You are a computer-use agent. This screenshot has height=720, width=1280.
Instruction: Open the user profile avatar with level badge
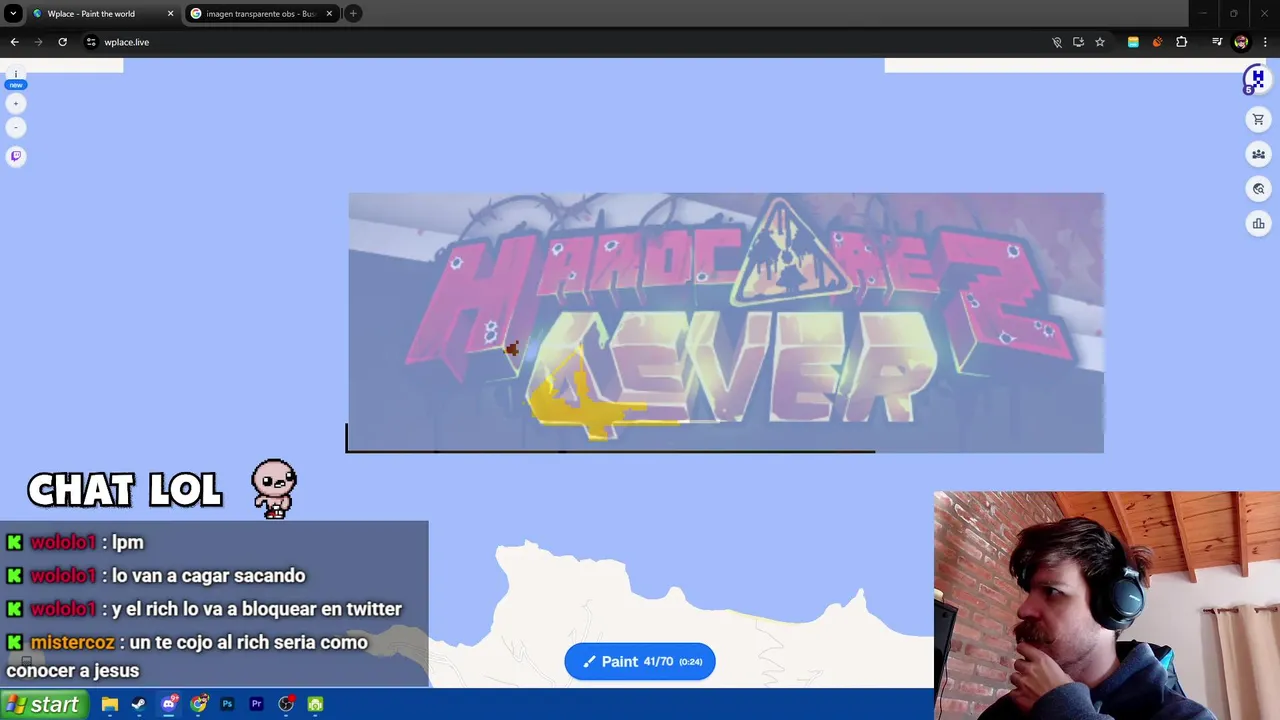(x=1255, y=80)
